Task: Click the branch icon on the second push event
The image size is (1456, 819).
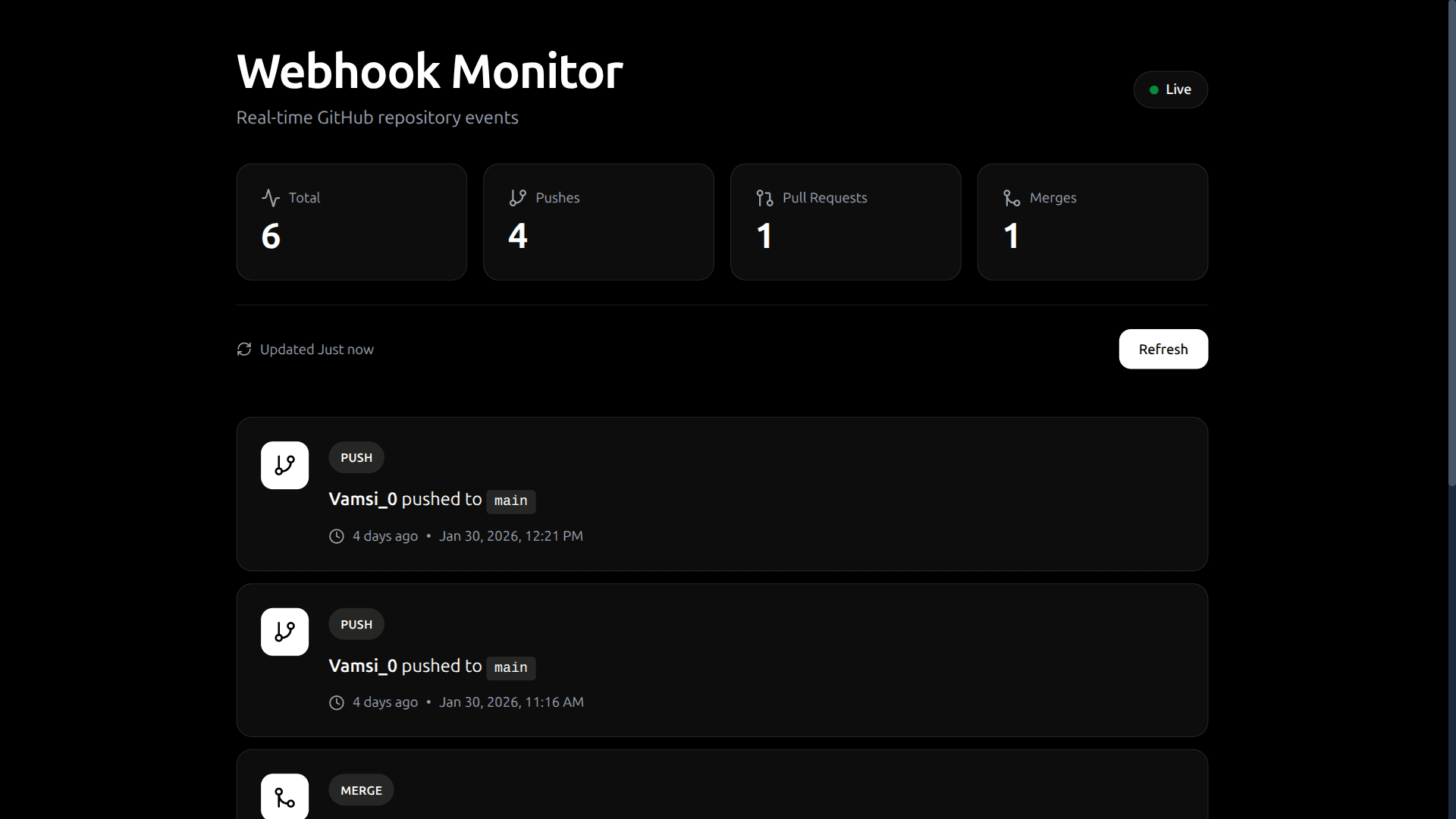Action: coord(284,631)
